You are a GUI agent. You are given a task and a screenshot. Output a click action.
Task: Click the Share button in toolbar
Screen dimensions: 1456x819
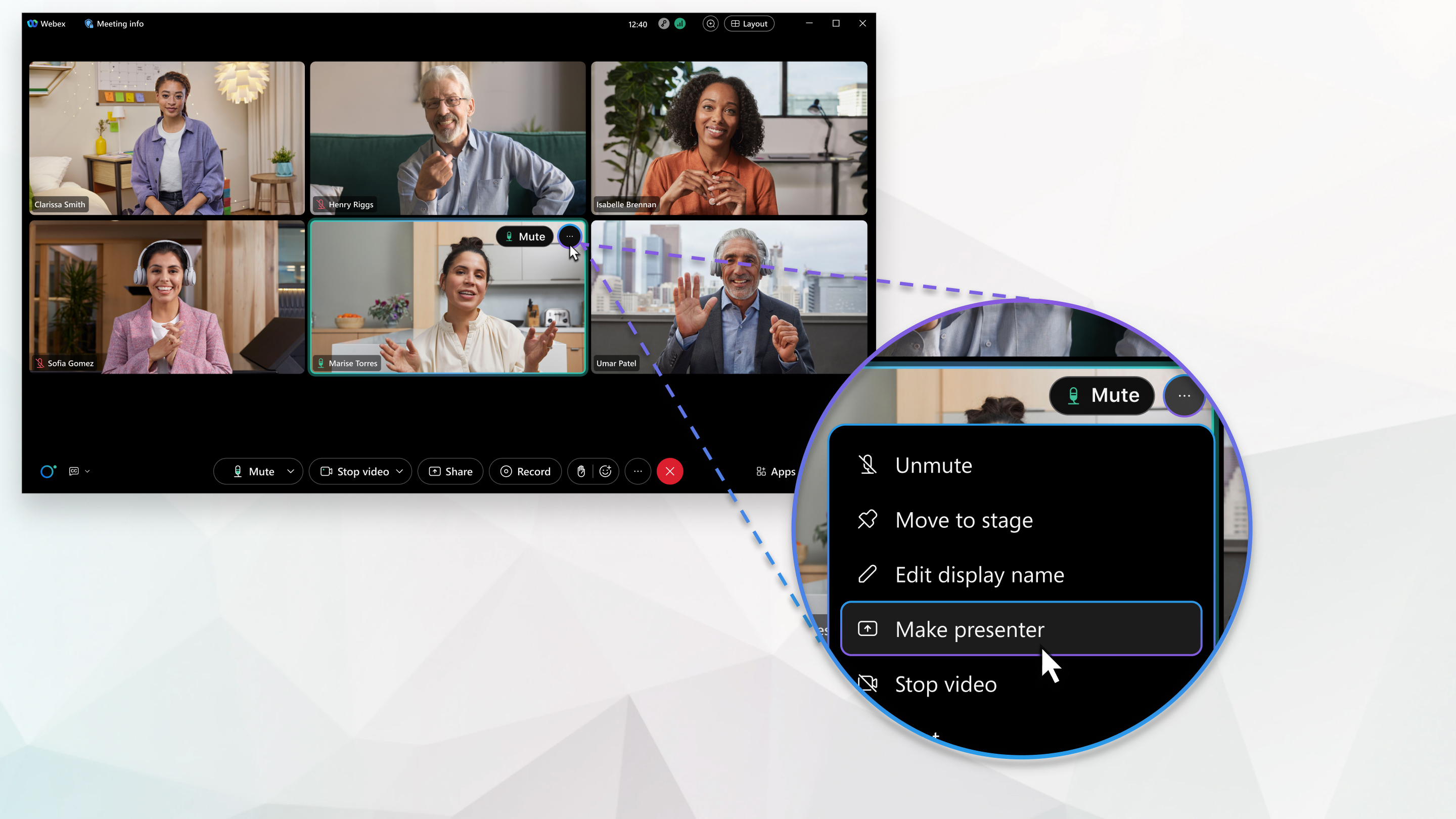point(450,471)
